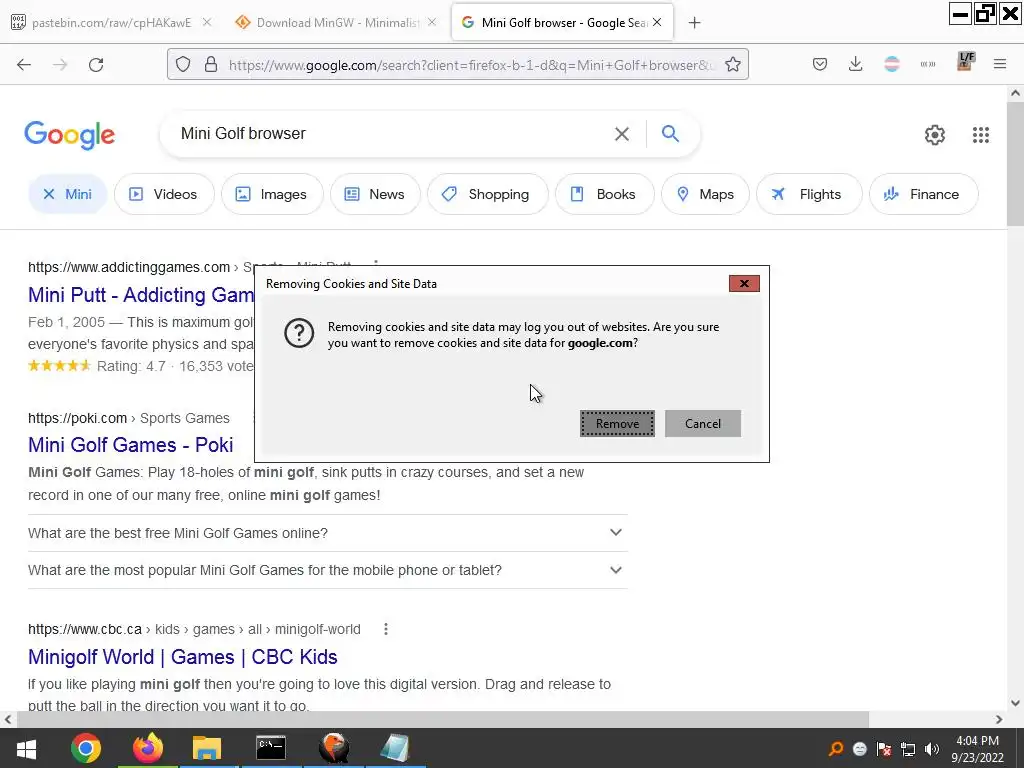Screen dimensions: 1024x768
Task: Filter results by Flights
Action: 808,194
